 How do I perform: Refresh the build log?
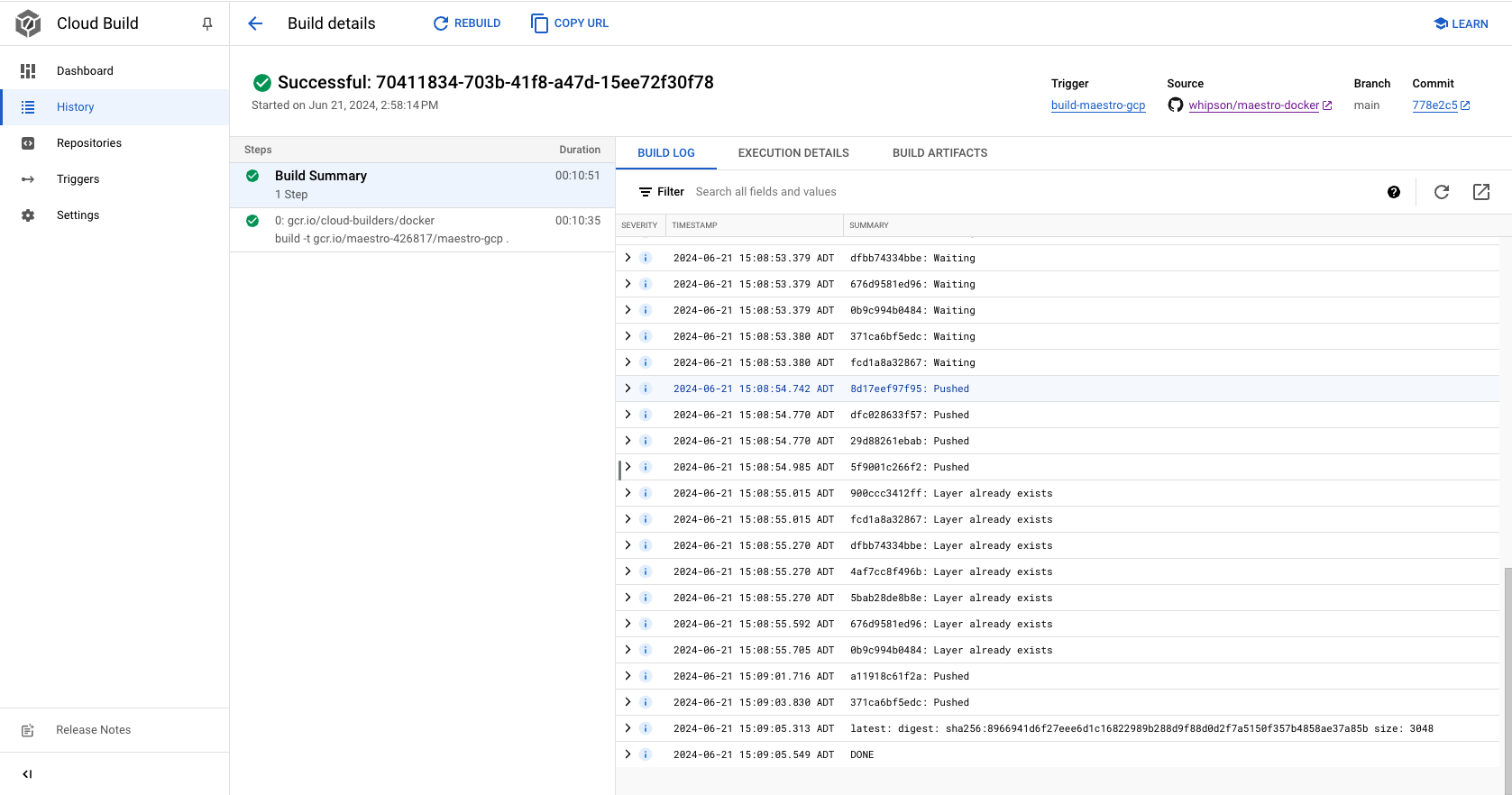[1442, 192]
